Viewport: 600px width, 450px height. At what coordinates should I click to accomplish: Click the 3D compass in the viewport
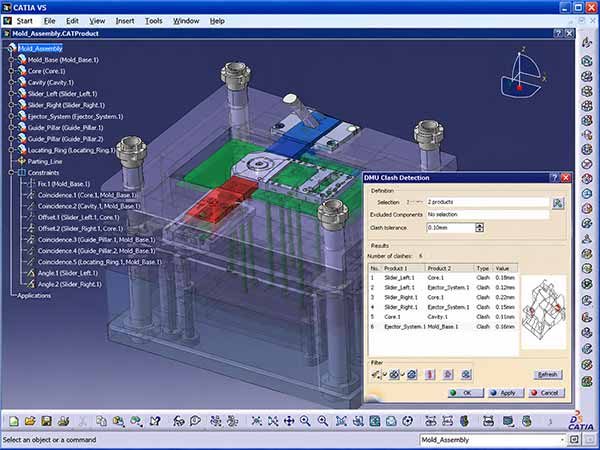(523, 75)
